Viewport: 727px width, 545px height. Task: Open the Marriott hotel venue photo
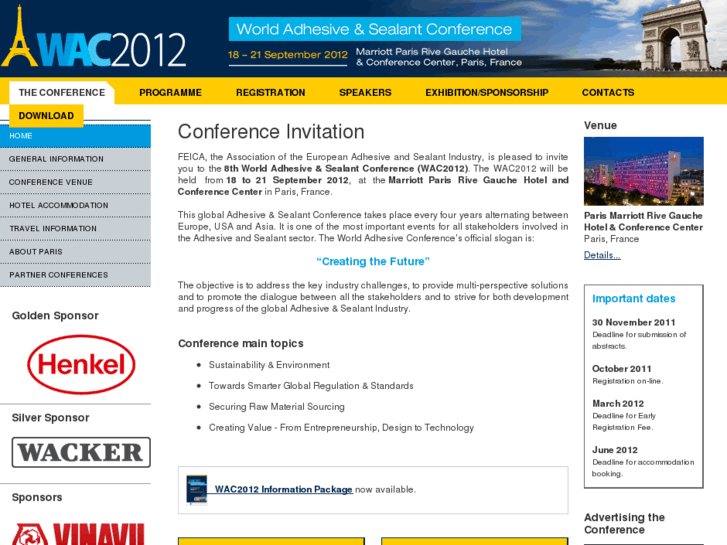[644, 171]
